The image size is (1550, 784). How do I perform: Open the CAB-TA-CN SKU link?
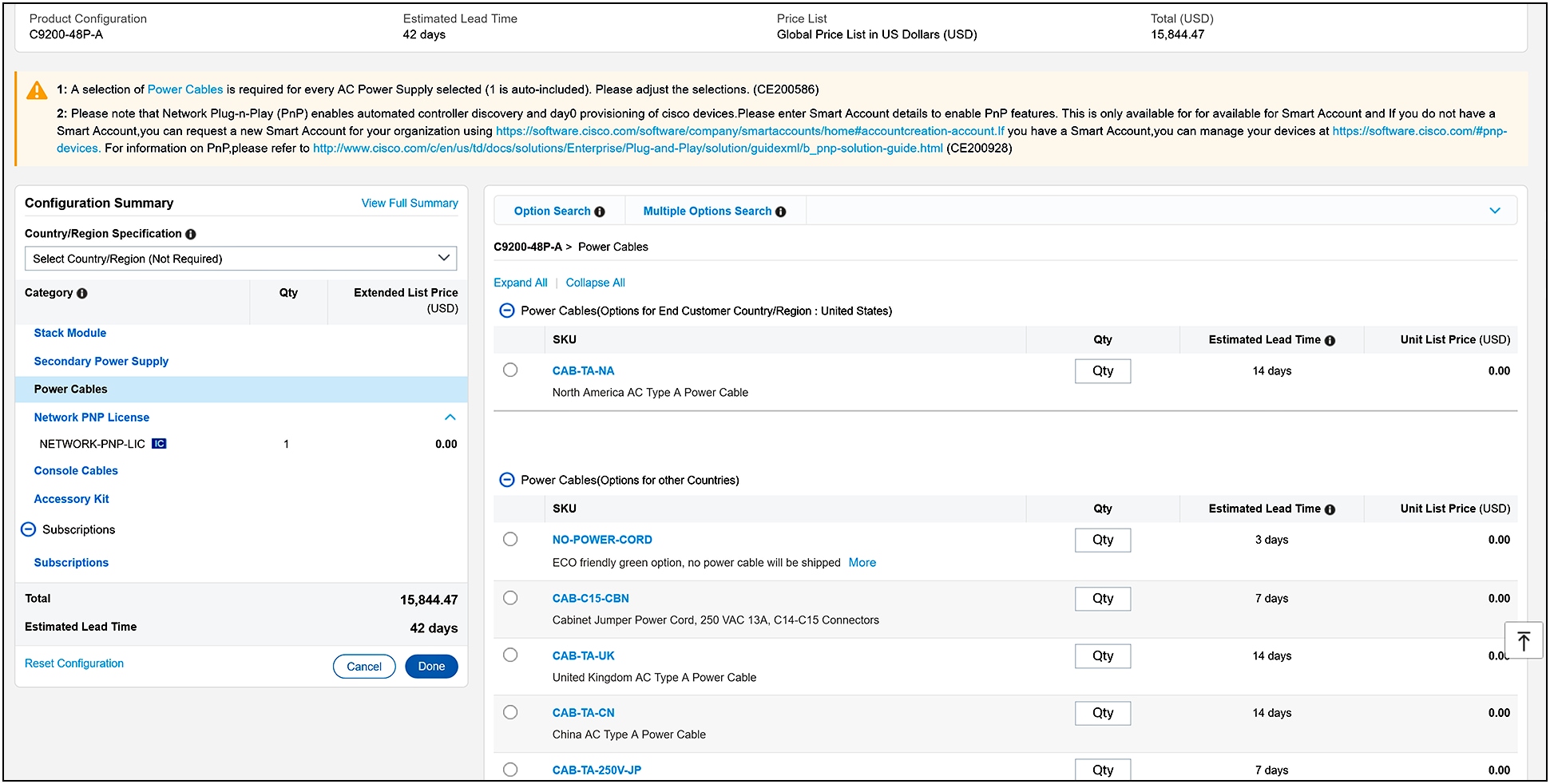[x=584, y=713]
